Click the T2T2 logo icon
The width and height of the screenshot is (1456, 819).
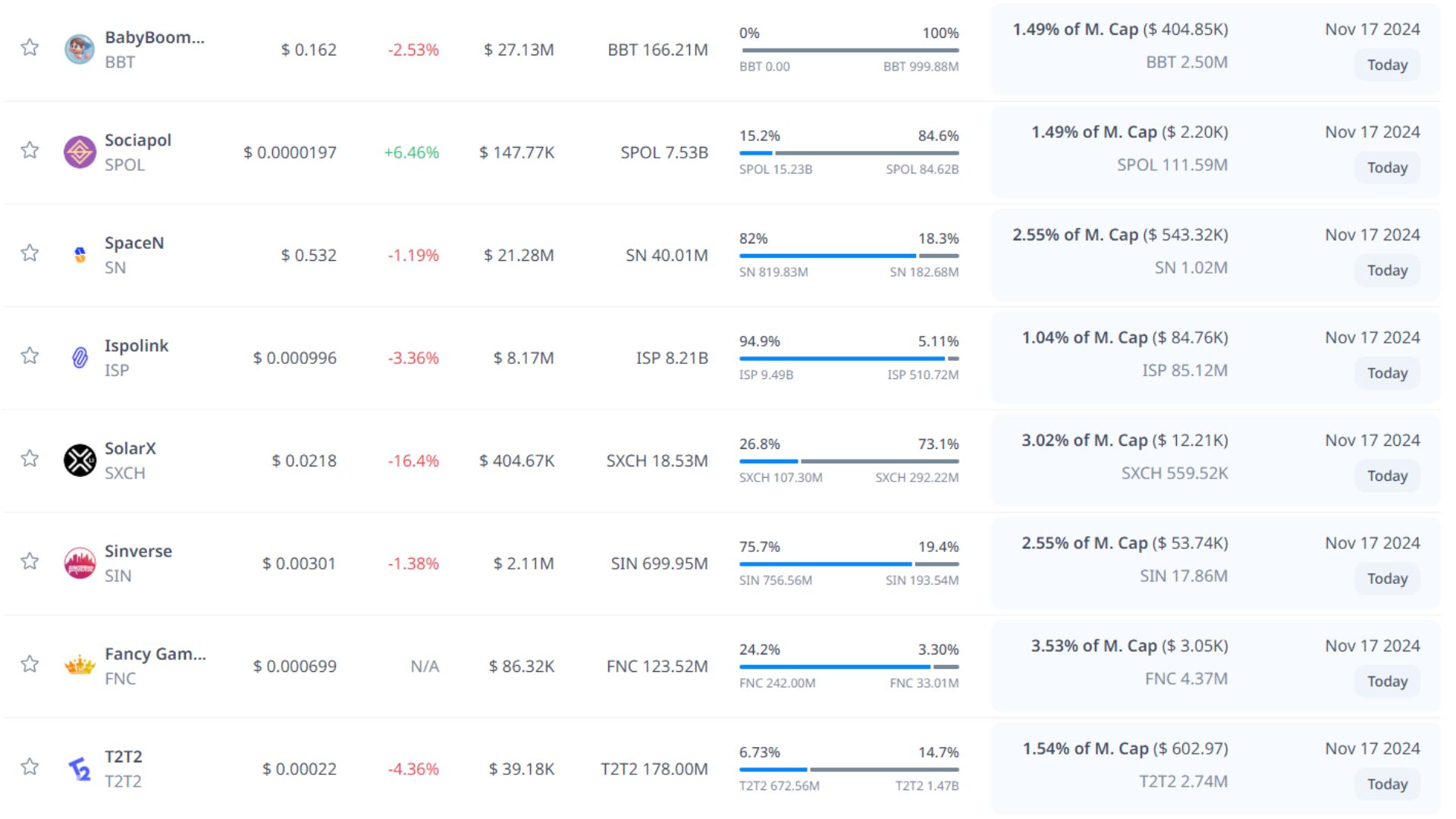[80, 769]
